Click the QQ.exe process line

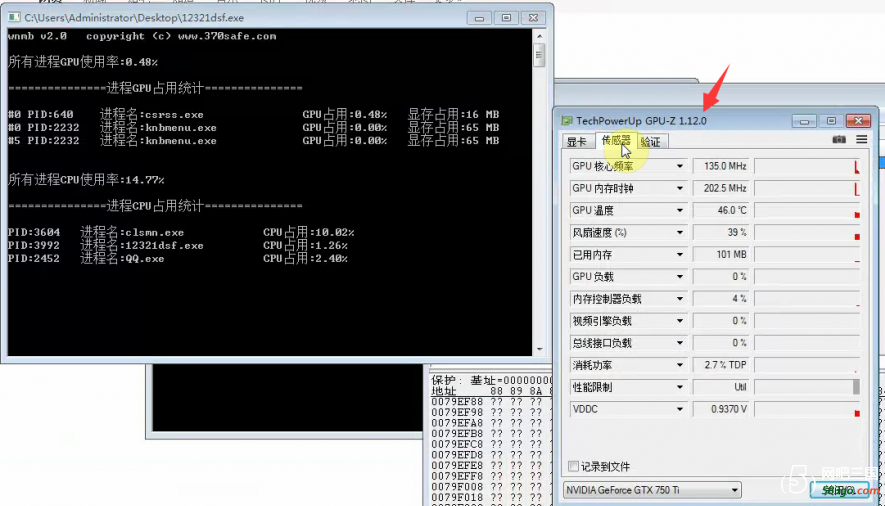click(x=178, y=259)
